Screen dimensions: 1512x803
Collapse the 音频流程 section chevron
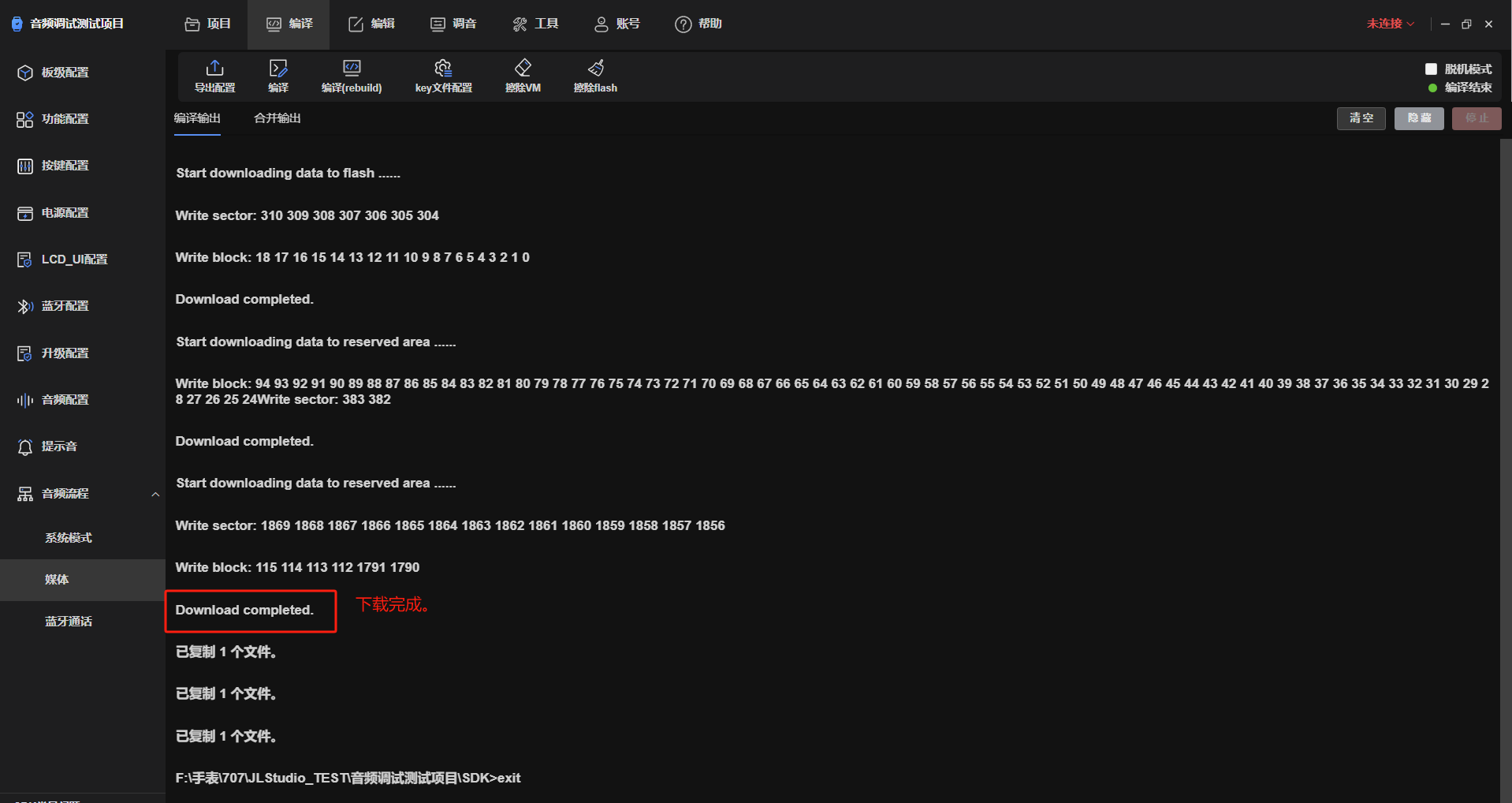pos(155,495)
